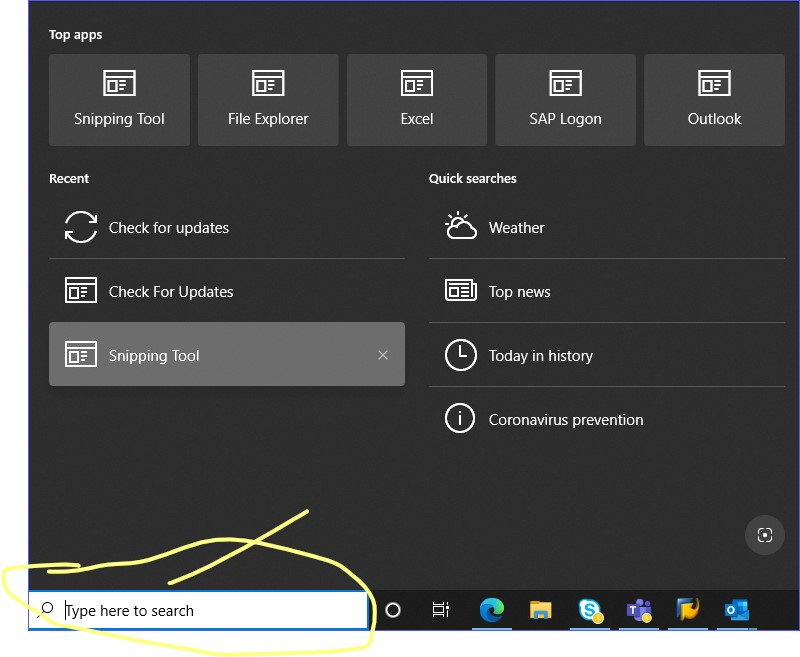Open SAP Logon tile
The image size is (800, 657).
pyautogui.click(x=565, y=100)
